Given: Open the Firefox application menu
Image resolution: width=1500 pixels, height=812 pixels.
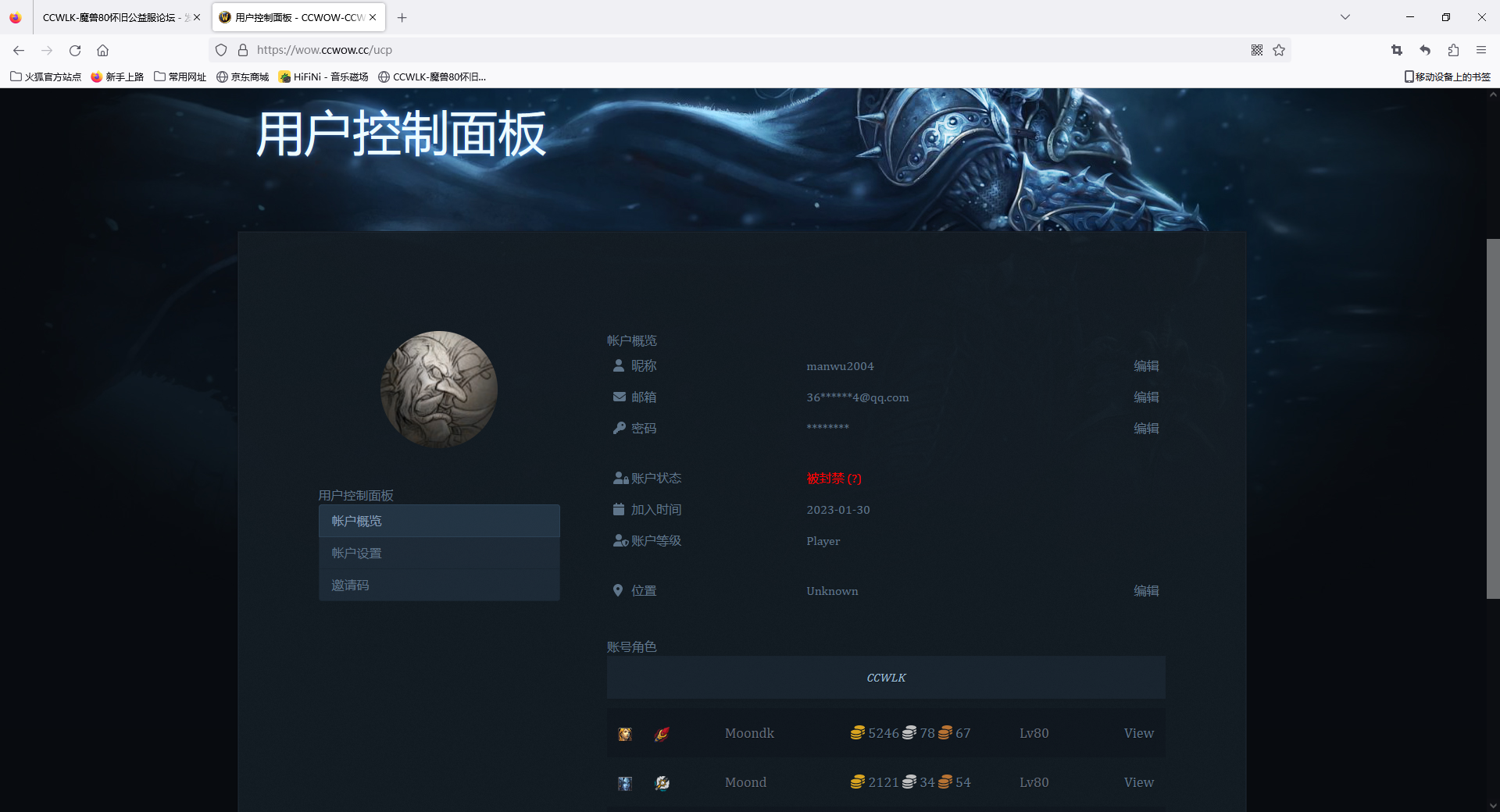Looking at the screenshot, I should click(1481, 50).
